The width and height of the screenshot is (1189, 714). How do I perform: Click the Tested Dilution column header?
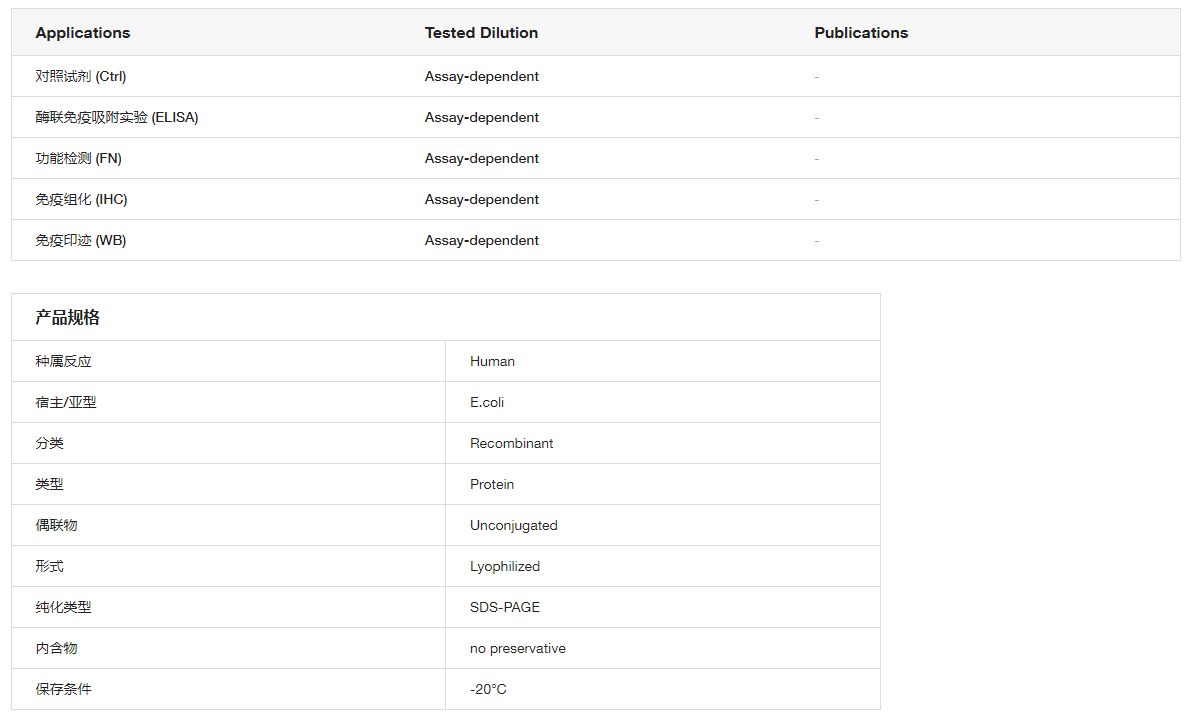(481, 33)
